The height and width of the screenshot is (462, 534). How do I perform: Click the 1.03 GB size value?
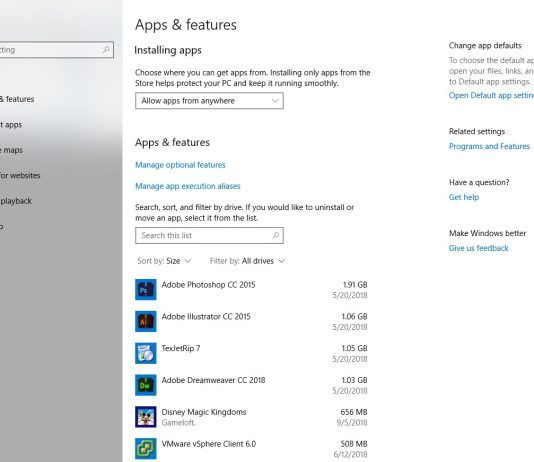click(354, 380)
